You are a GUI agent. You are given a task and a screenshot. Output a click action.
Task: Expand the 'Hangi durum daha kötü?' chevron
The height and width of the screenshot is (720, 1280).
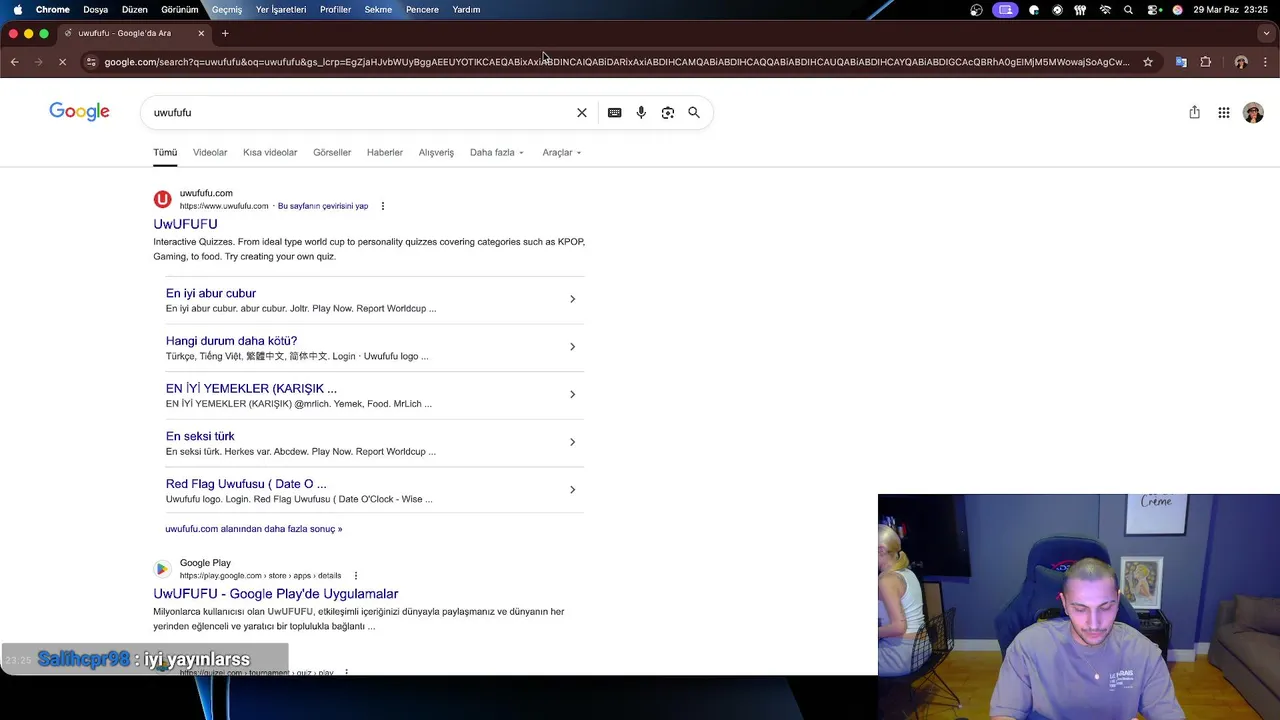[x=572, y=347]
